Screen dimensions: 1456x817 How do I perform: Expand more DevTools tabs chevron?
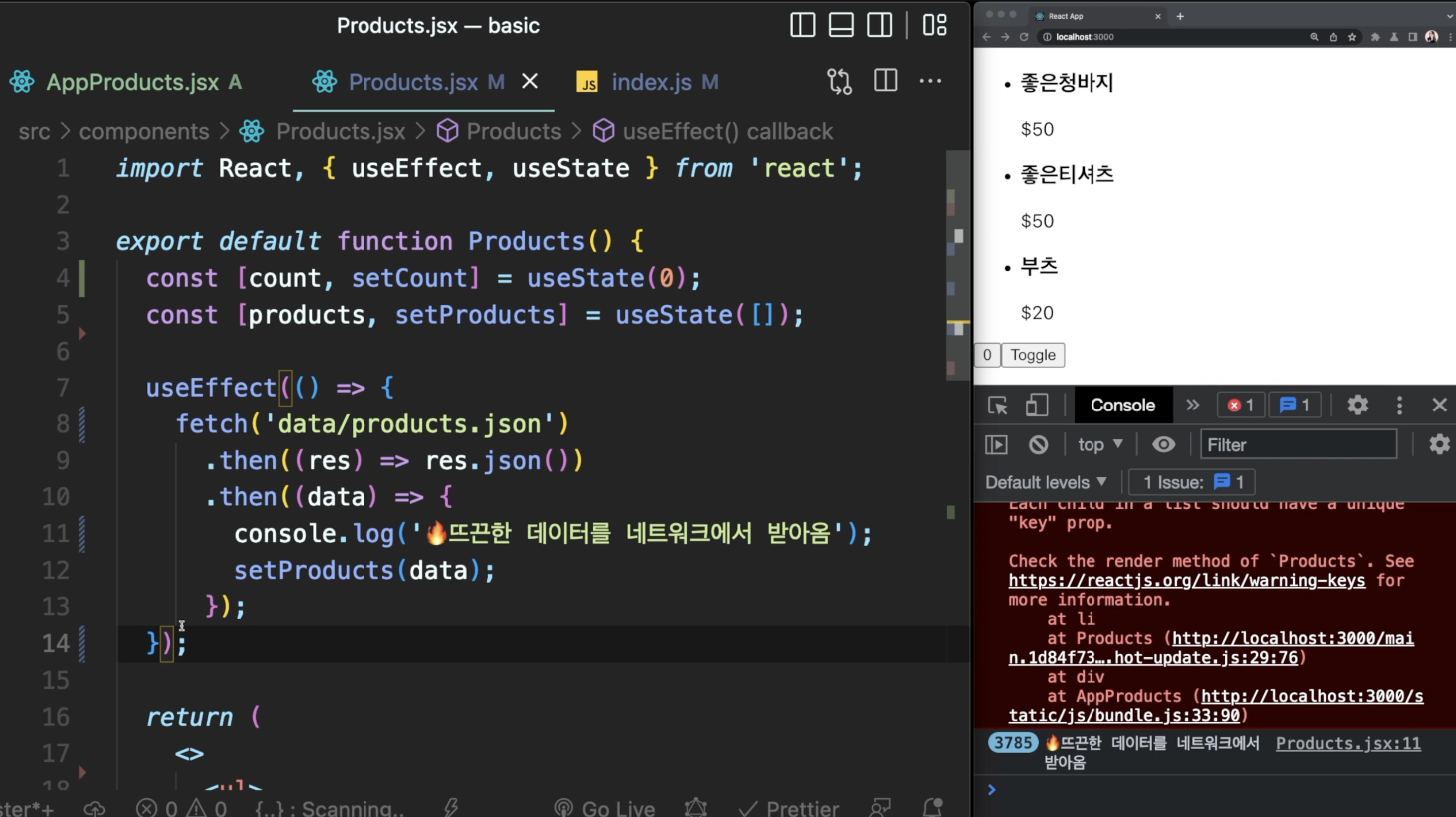click(x=1192, y=405)
